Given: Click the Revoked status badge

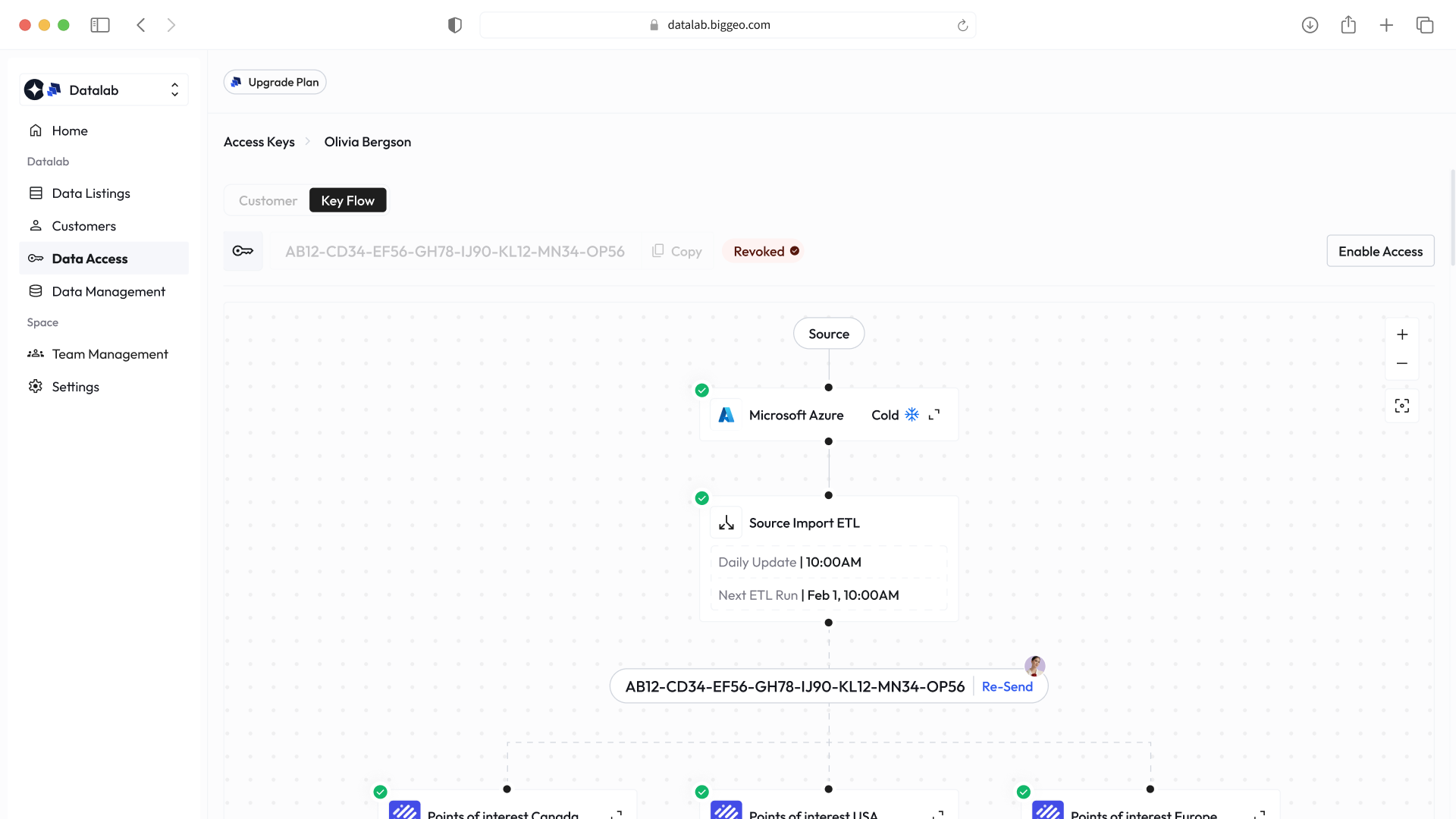Looking at the screenshot, I should point(764,251).
